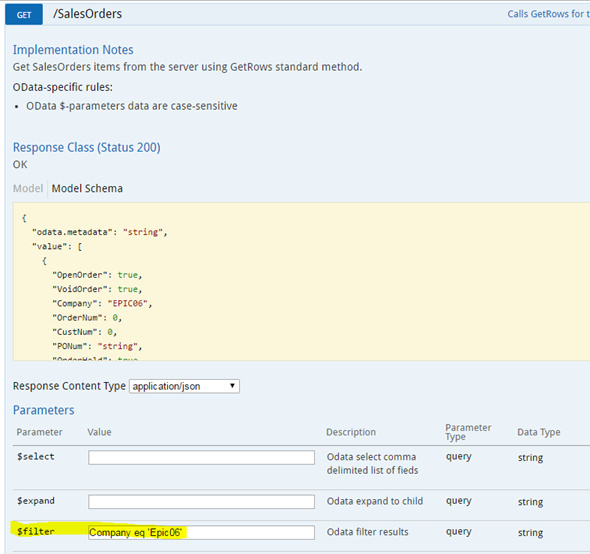Click the '$select' parameter name
Image resolution: width=590 pixels, height=554 pixels.
pyautogui.click(x=36, y=457)
